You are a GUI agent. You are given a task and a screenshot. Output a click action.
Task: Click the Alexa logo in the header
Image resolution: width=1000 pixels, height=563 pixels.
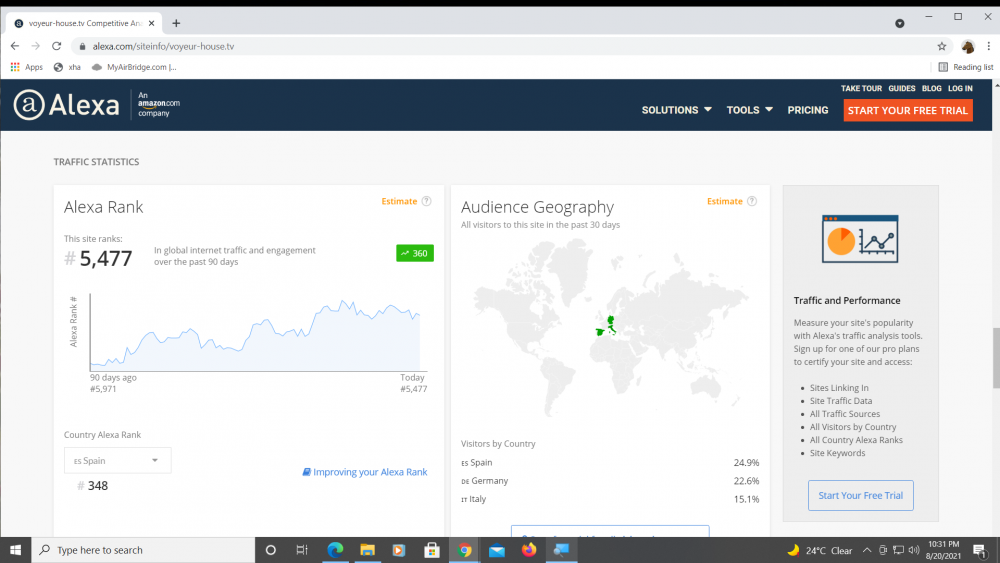click(x=66, y=104)
